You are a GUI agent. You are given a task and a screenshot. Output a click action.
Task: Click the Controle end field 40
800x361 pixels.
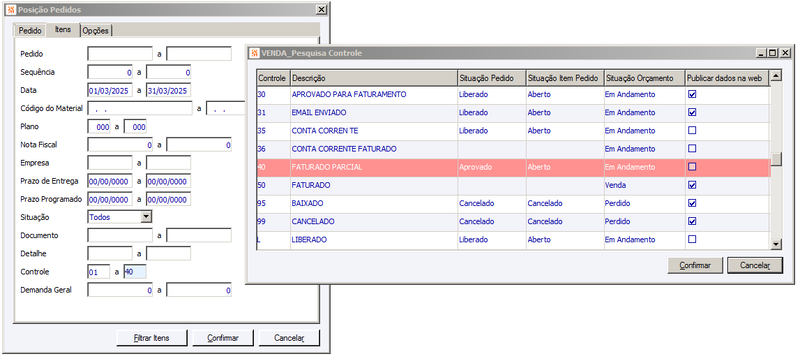point(135,272)
